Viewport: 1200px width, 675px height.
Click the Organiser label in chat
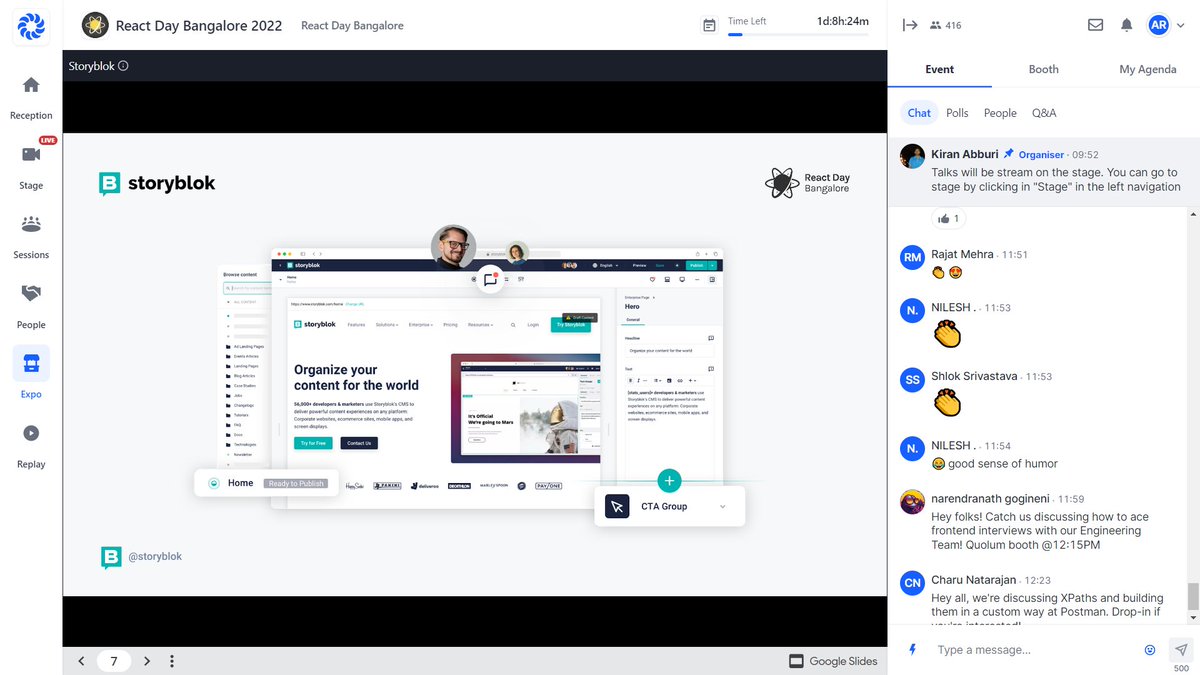coord(1041,155)
